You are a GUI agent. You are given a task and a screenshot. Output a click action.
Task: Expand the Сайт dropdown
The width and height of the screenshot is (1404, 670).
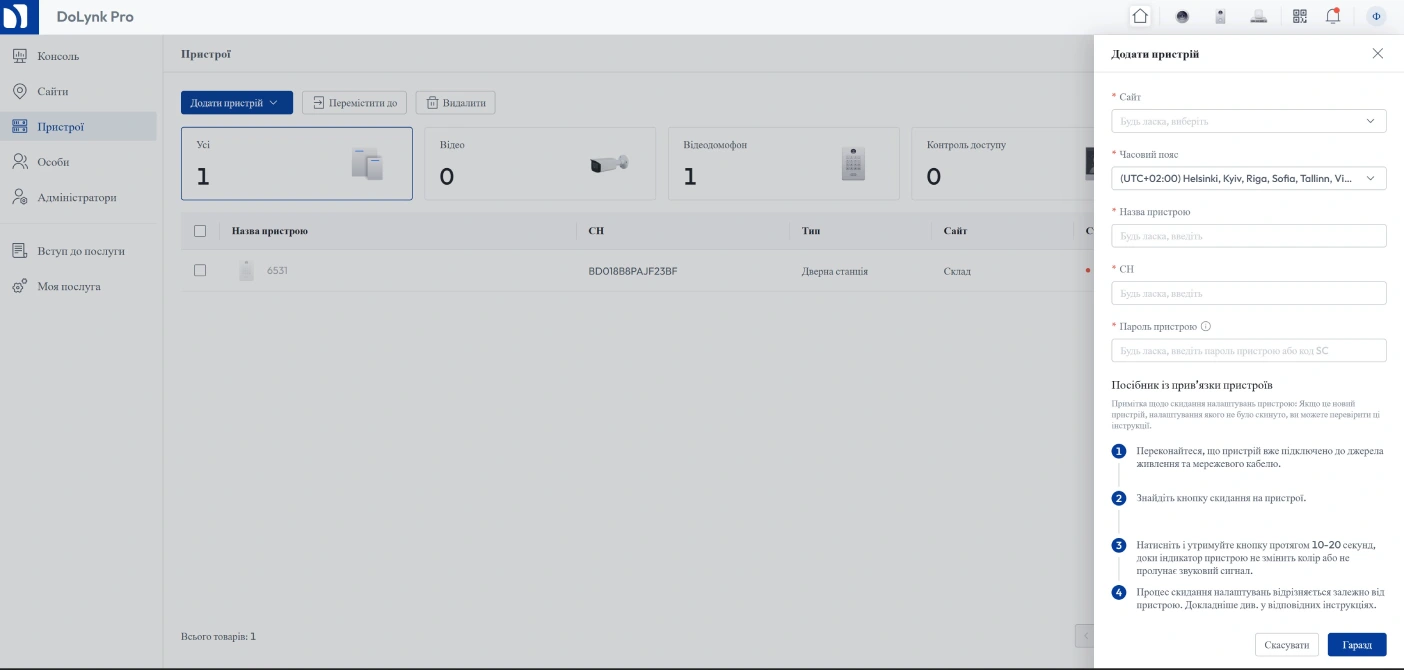pos(1248,121)
